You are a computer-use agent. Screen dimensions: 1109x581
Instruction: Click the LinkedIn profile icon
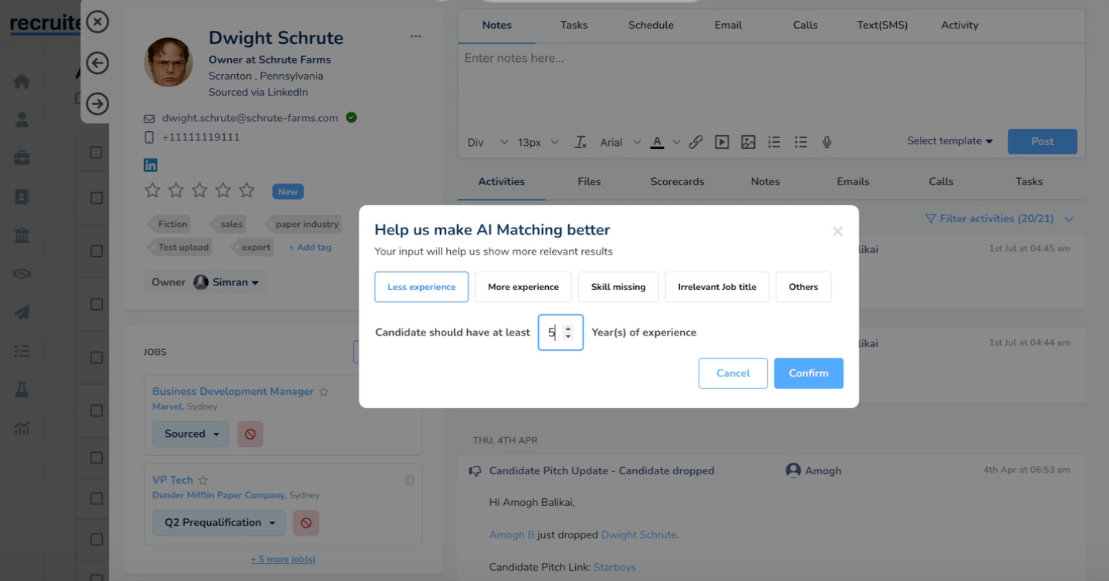click(151, 165)
